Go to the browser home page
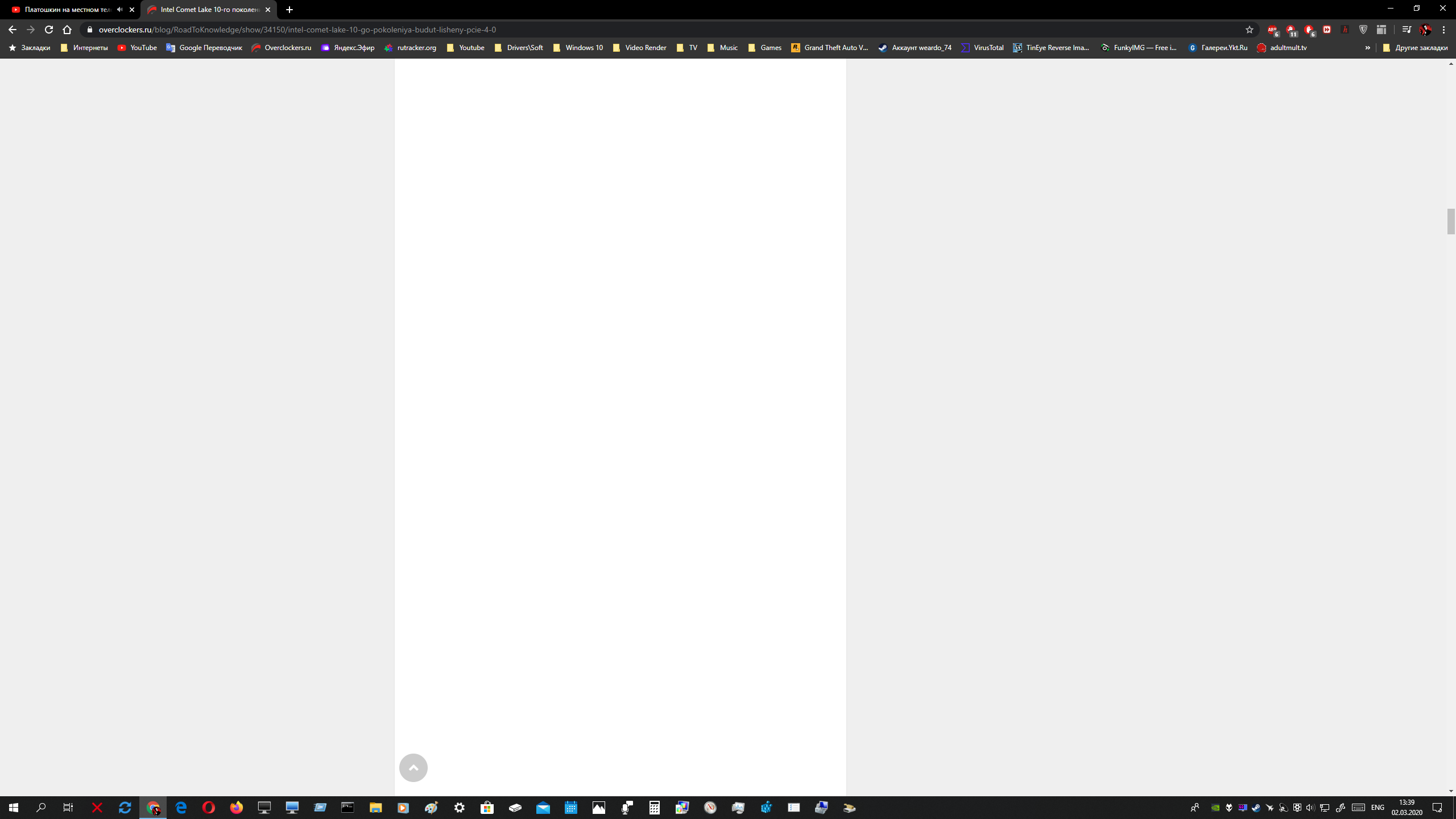This screenshot has width=1456, height=819. (x=67, y=30)
